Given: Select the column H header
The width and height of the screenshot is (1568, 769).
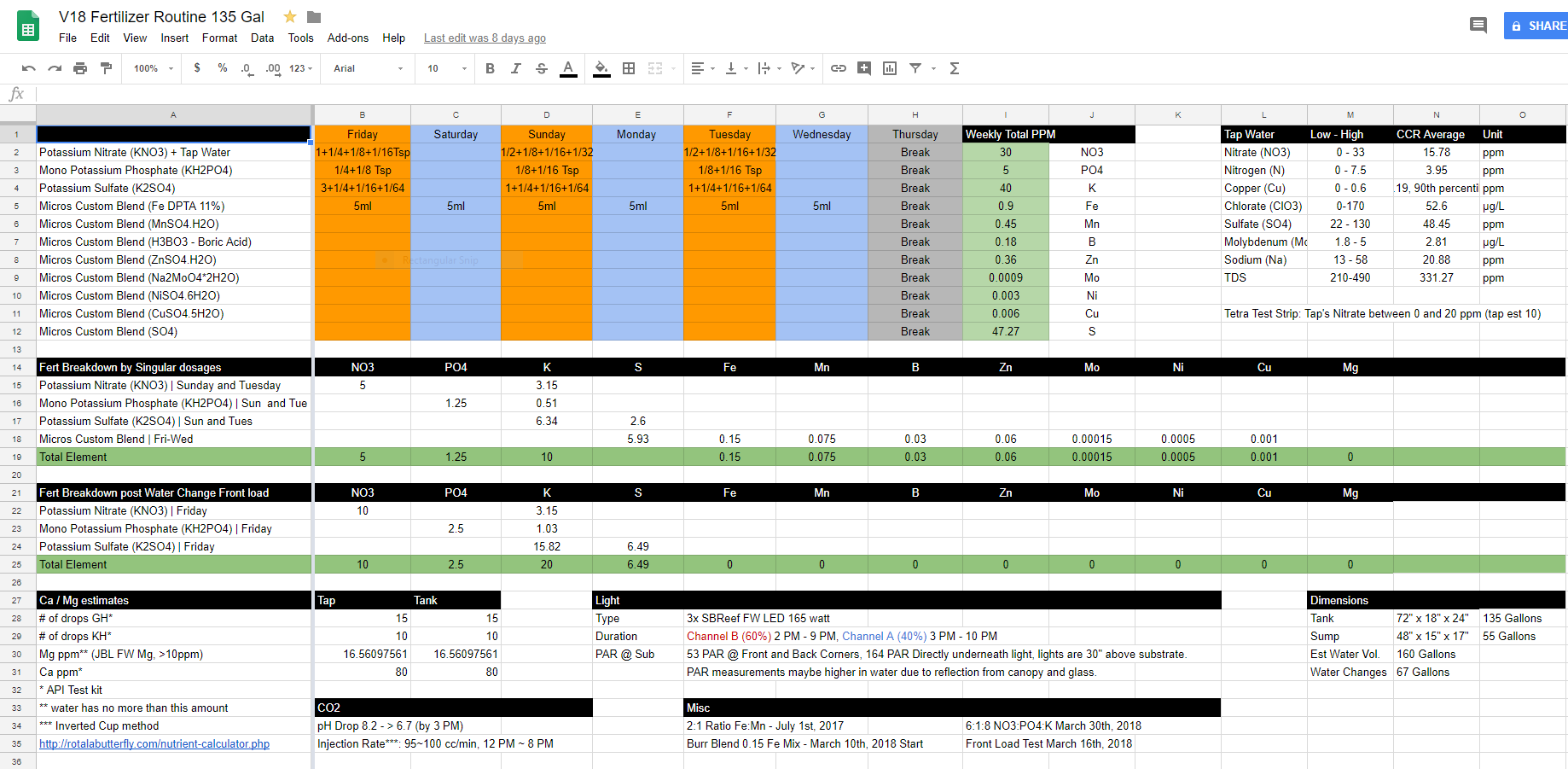Looking at the screenshot, I should (915, 114).
